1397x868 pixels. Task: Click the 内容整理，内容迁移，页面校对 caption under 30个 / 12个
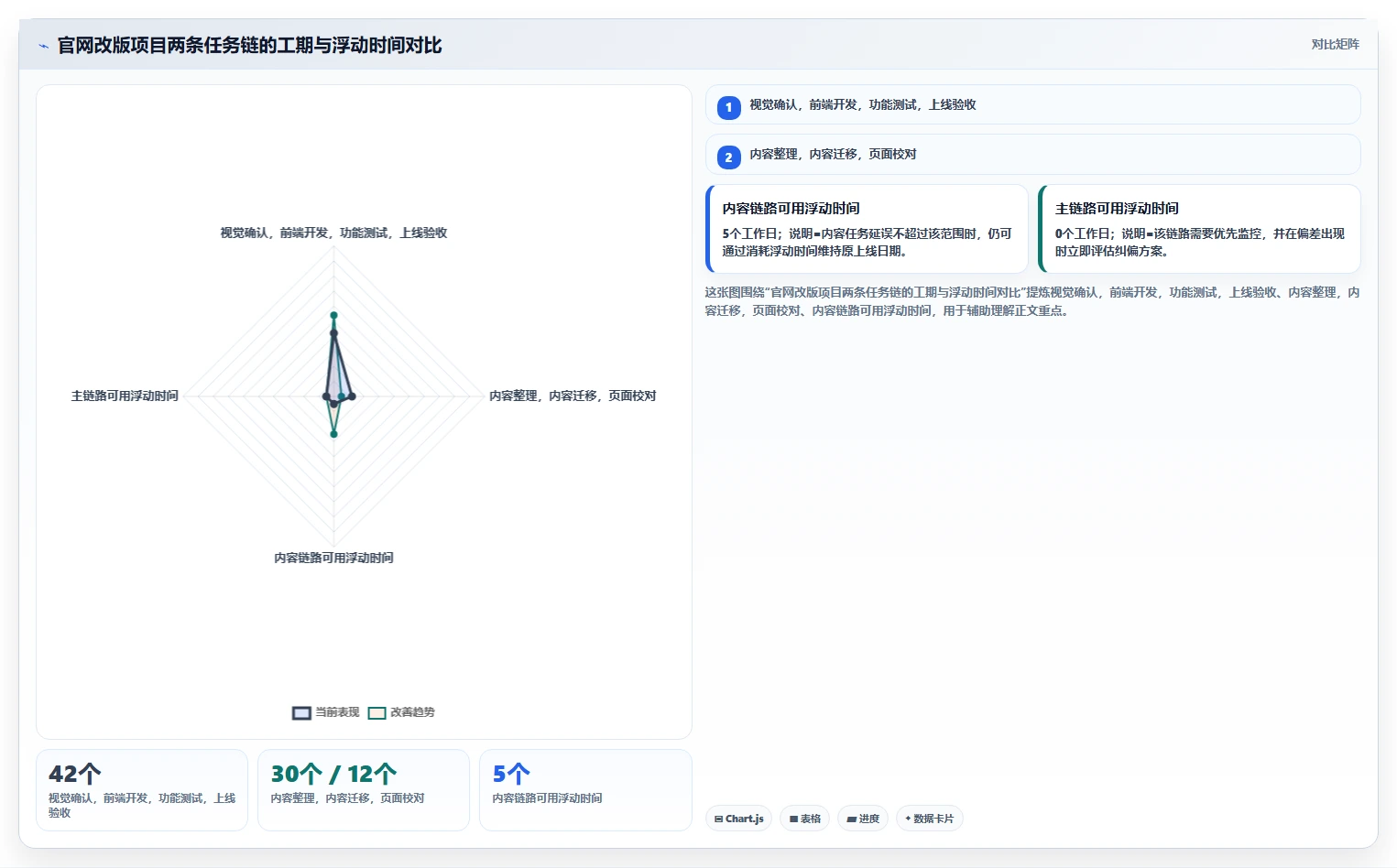tap(347, 798)
